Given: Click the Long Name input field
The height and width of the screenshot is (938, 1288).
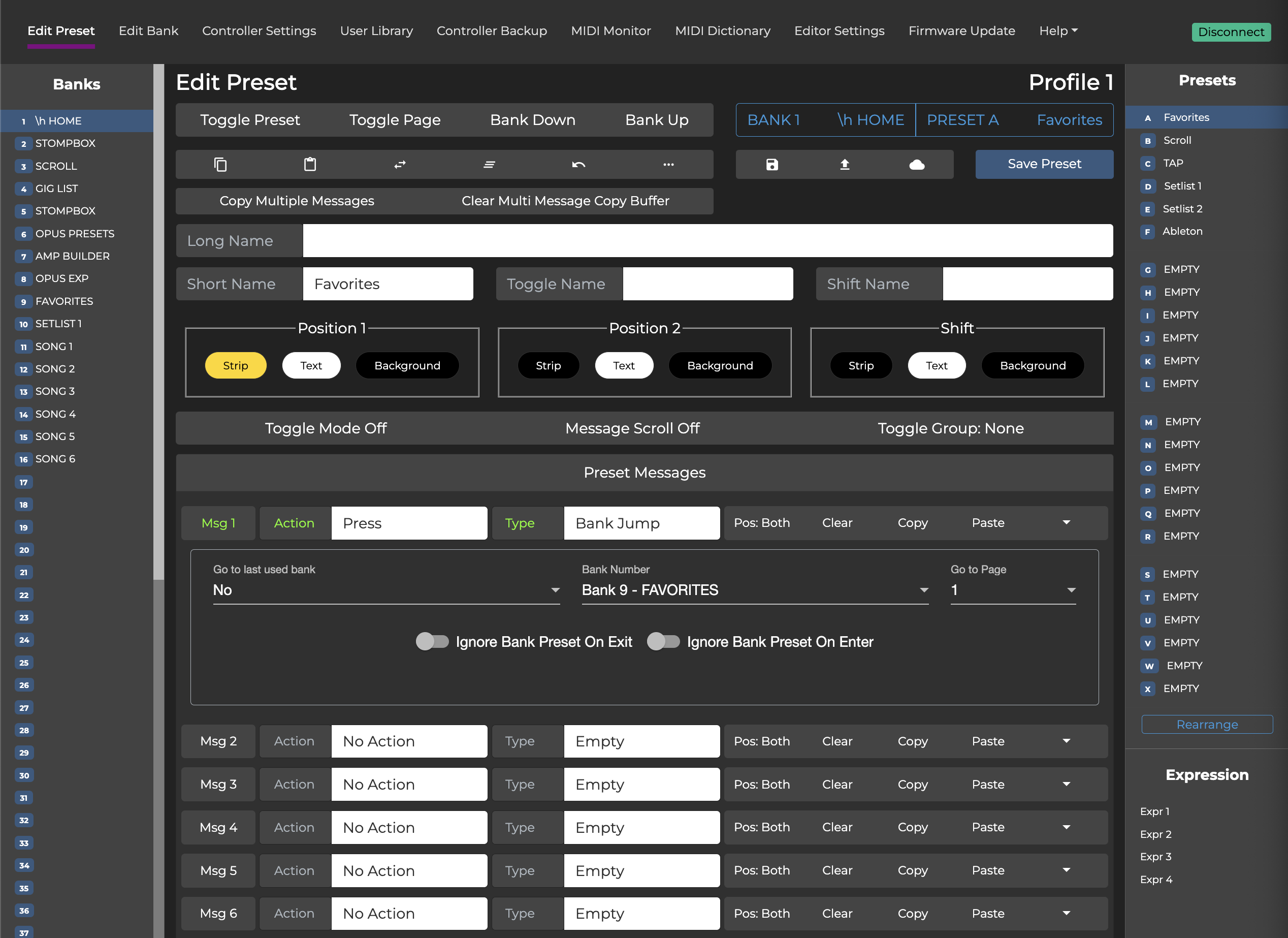Looking at the screenshot, I should tap(707, 241).
